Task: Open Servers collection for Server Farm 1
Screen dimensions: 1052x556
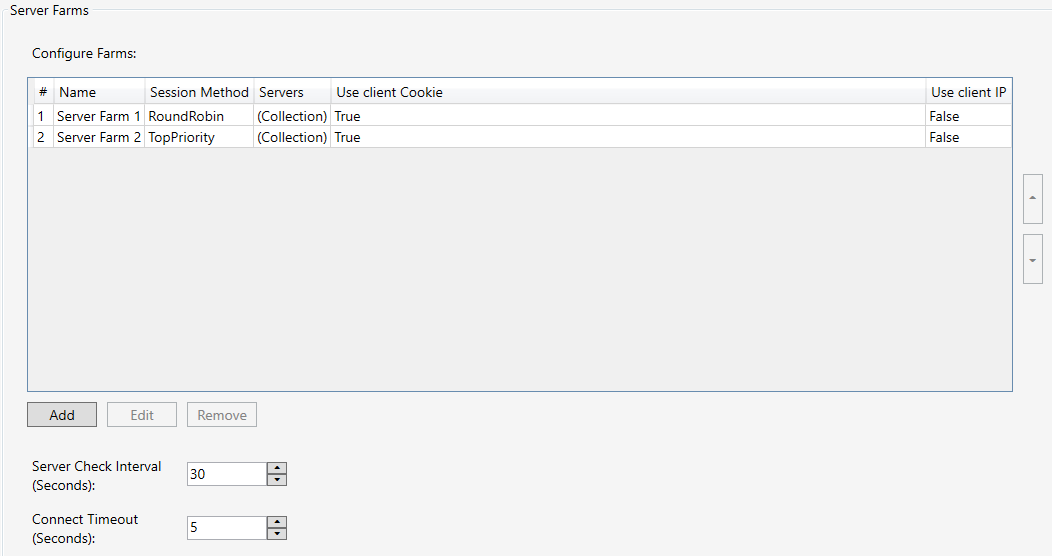Action: (292, 116)
